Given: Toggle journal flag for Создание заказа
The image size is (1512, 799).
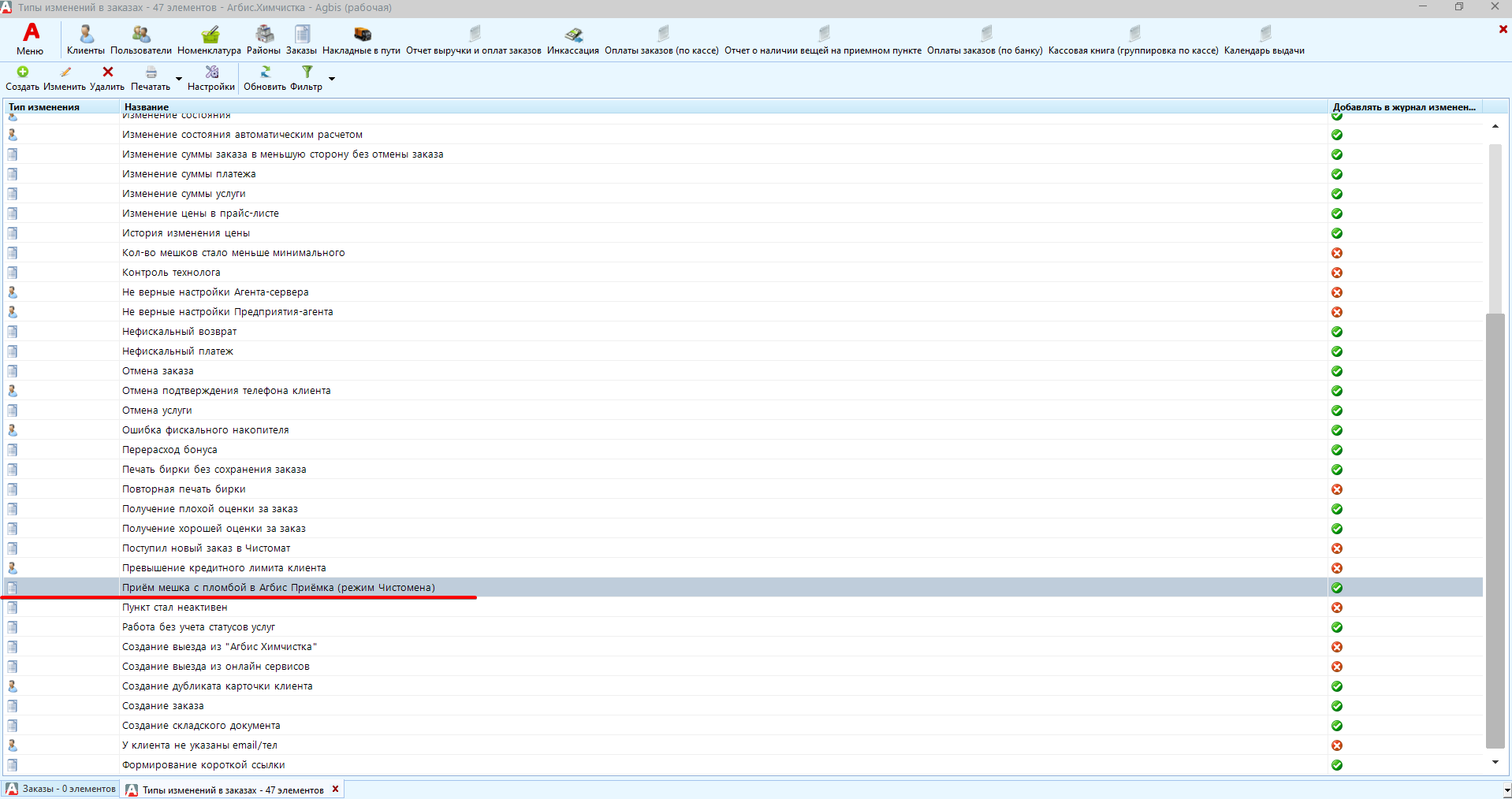Looking at the screenshot, I should pyautogui.click(x=1337, y=706).
